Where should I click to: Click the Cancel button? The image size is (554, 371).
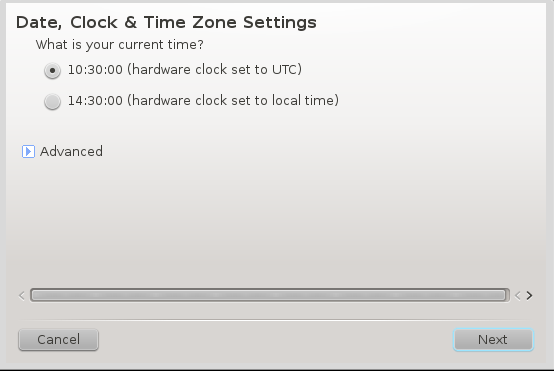(58, 340)
